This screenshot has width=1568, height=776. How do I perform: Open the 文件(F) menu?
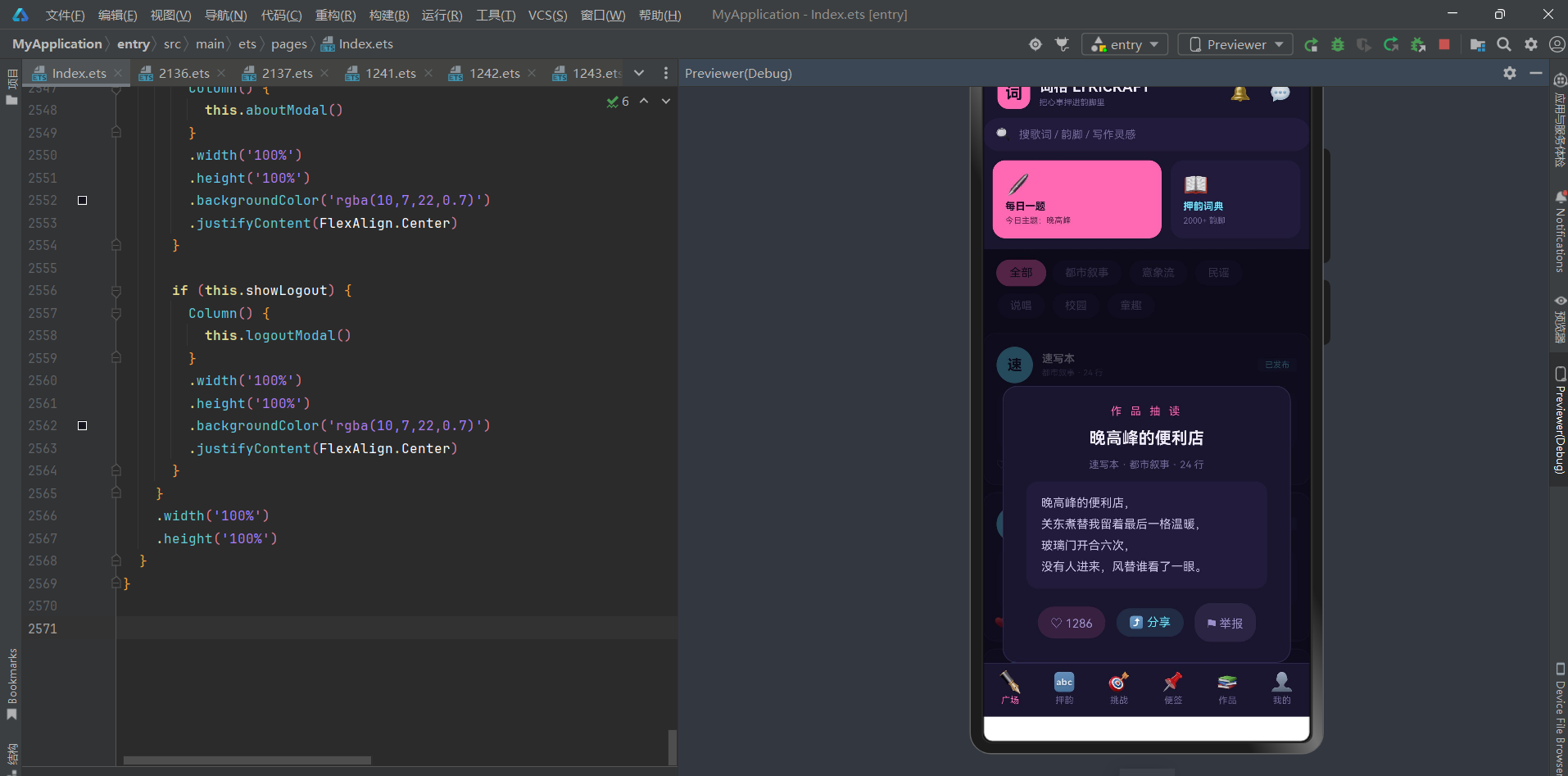[65, 15]
